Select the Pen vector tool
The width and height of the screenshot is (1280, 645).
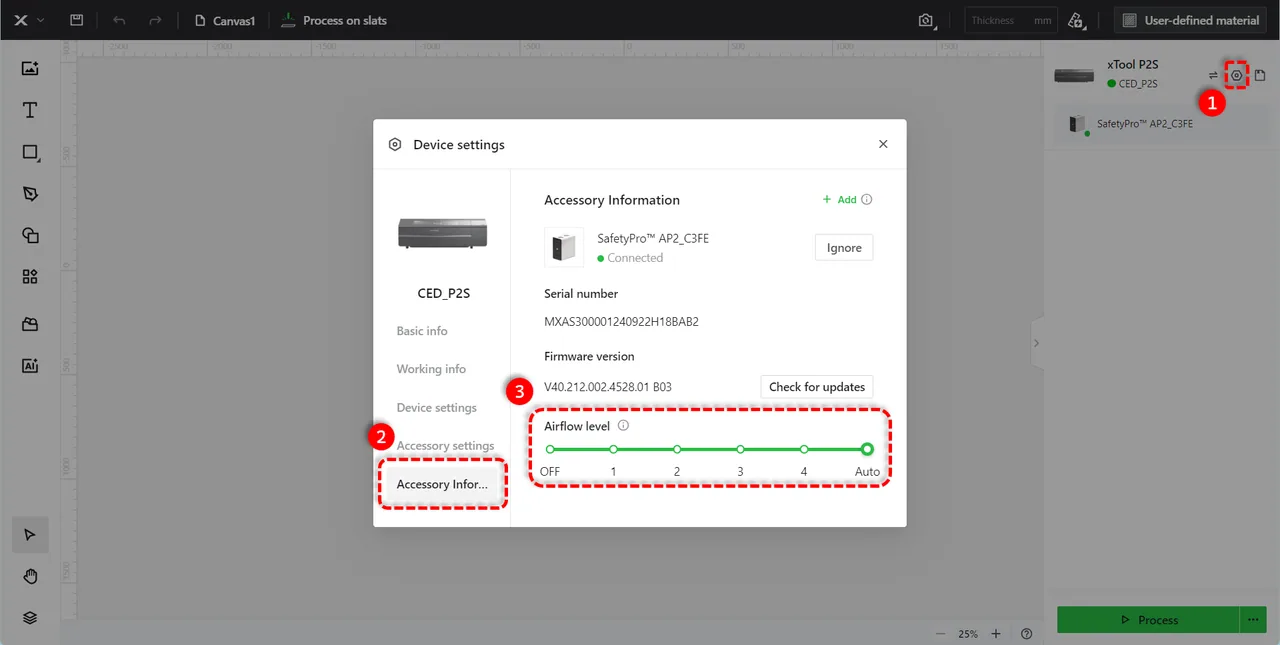30,193
